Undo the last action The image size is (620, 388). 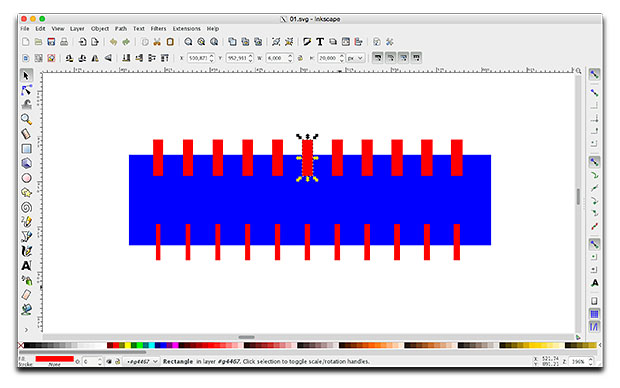(x=113, y=42)
